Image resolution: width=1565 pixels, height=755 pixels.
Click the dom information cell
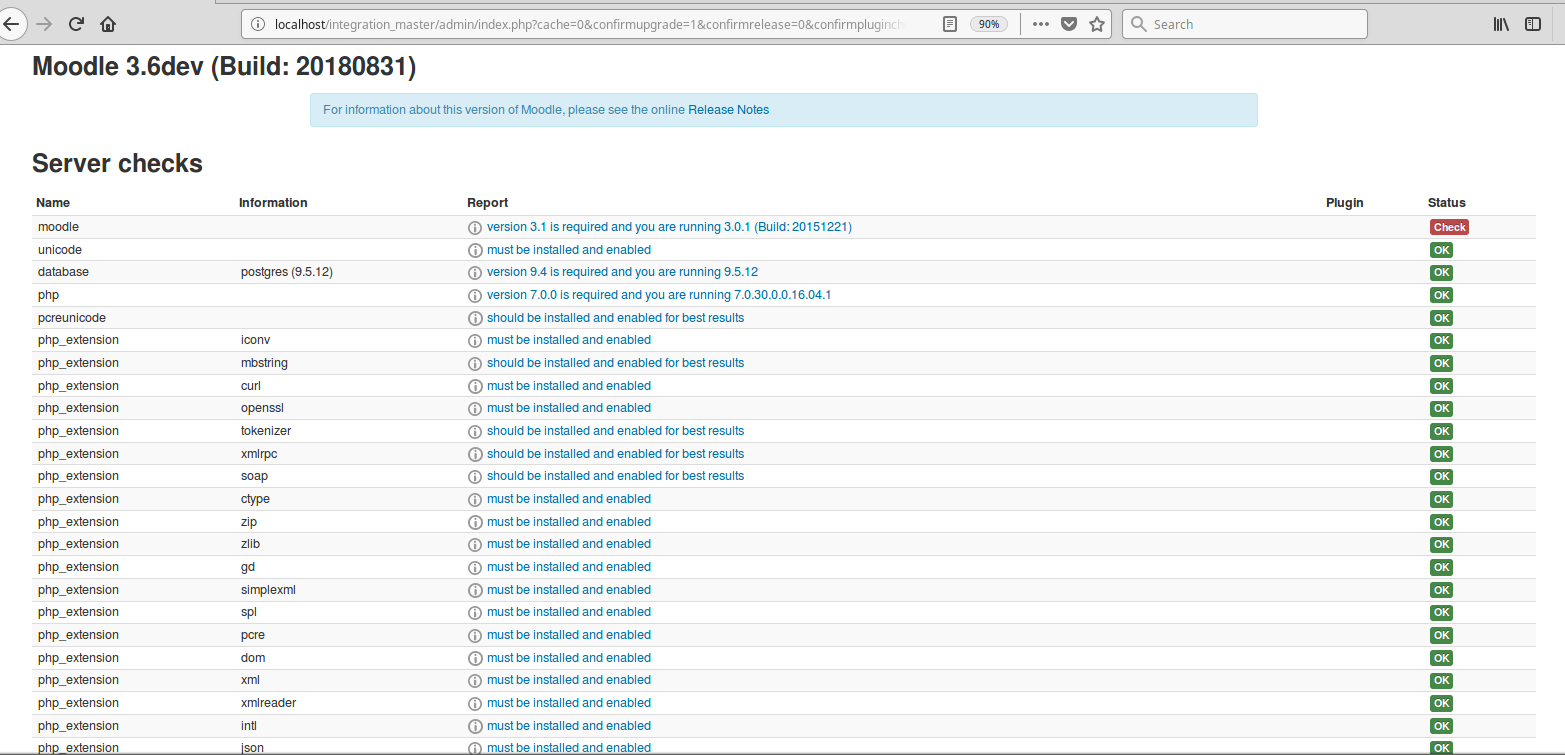point(253,658)
